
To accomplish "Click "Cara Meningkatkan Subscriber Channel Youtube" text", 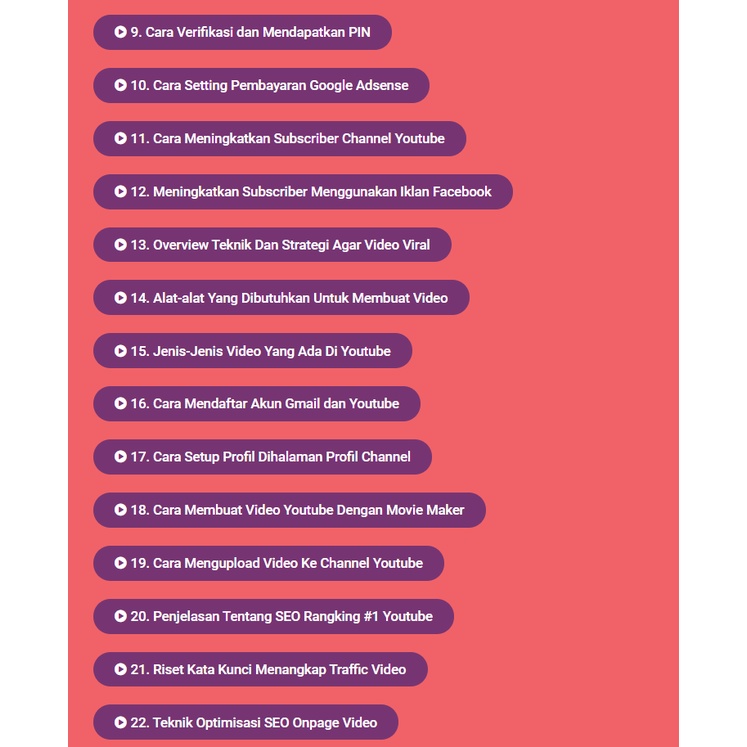I will (299, 139).
